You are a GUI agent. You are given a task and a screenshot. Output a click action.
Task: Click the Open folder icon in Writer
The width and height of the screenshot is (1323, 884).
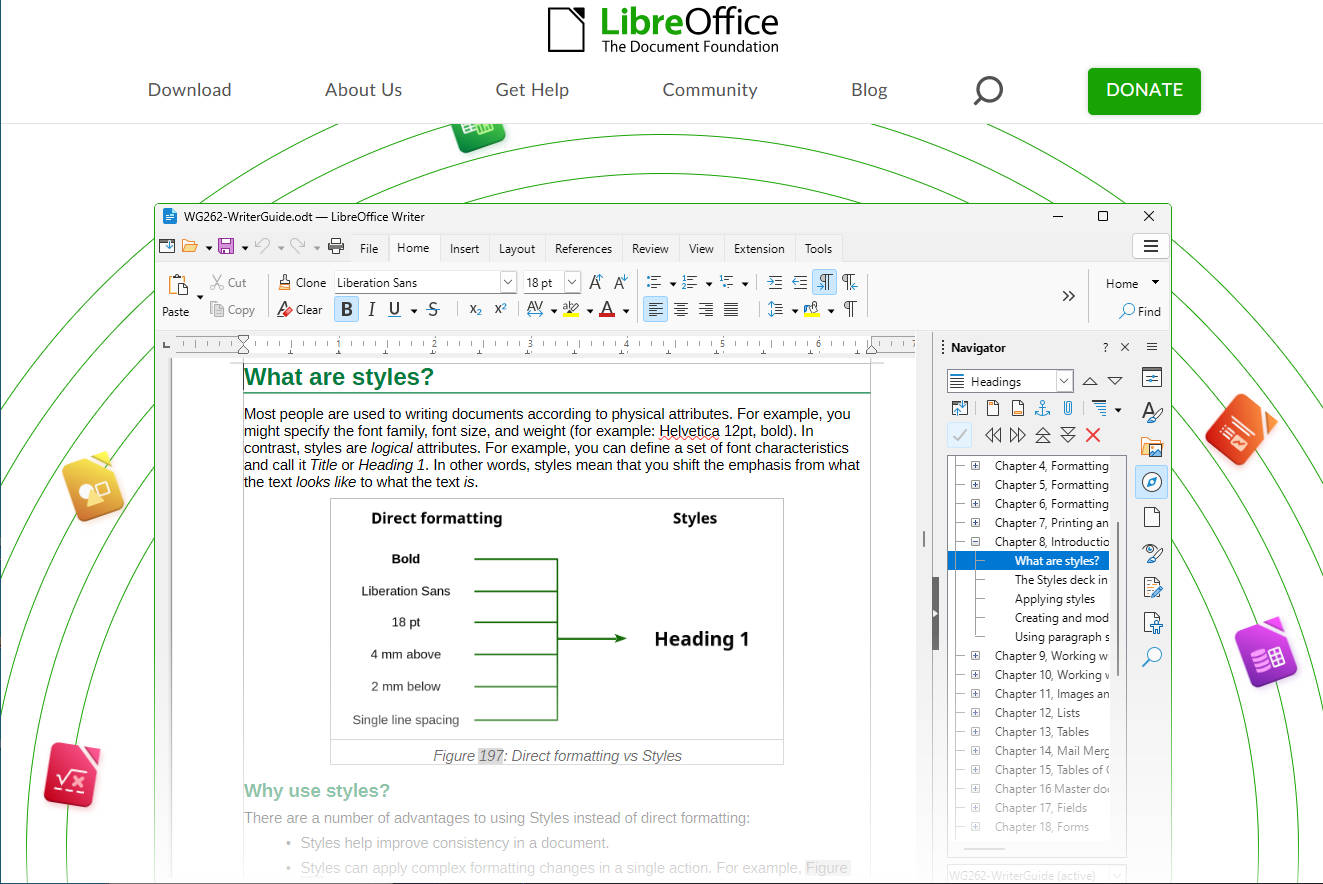pyautogui.click(x=189, y=247)
